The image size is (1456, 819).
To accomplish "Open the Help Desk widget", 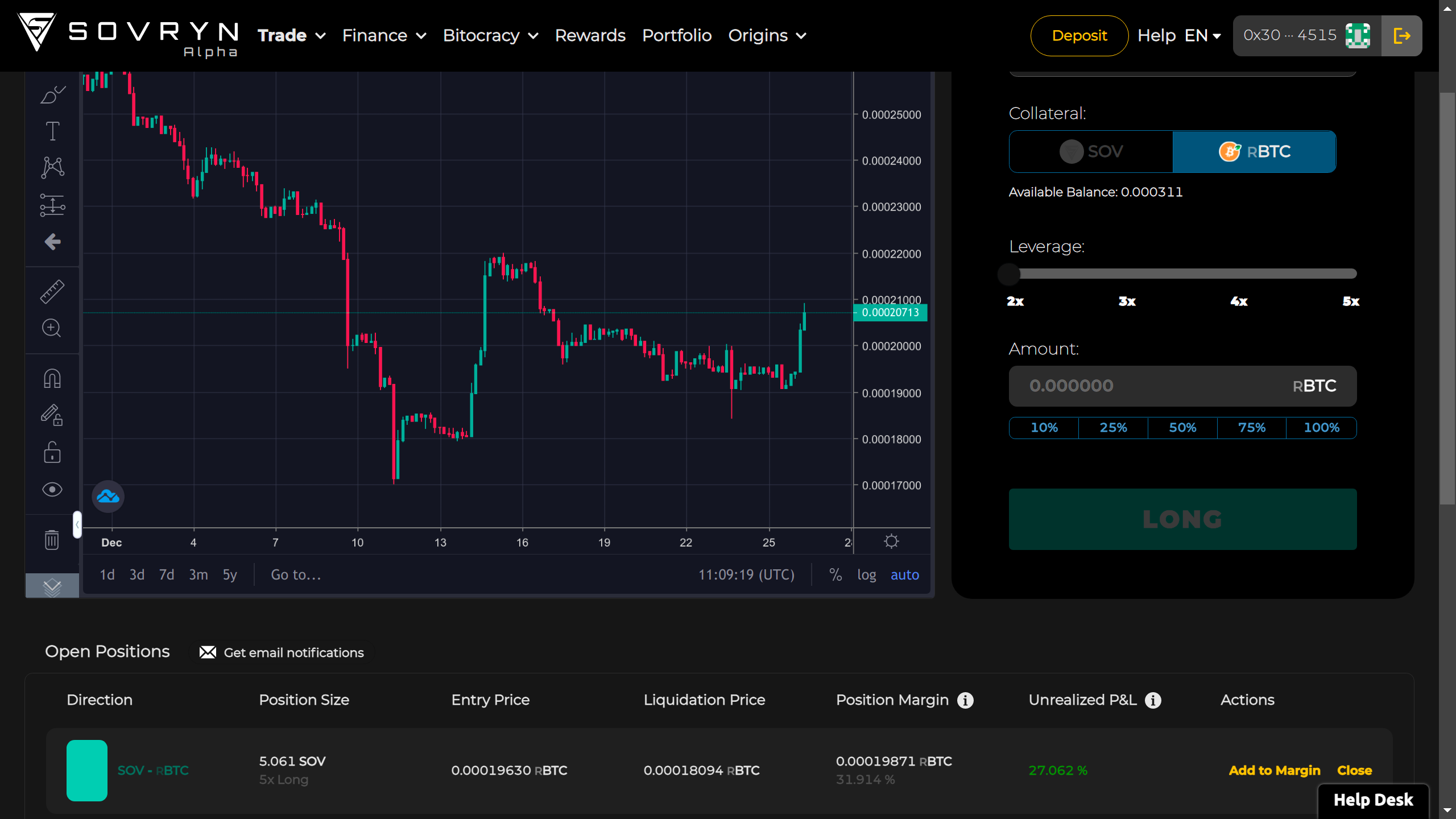I will coord(1373,800).
